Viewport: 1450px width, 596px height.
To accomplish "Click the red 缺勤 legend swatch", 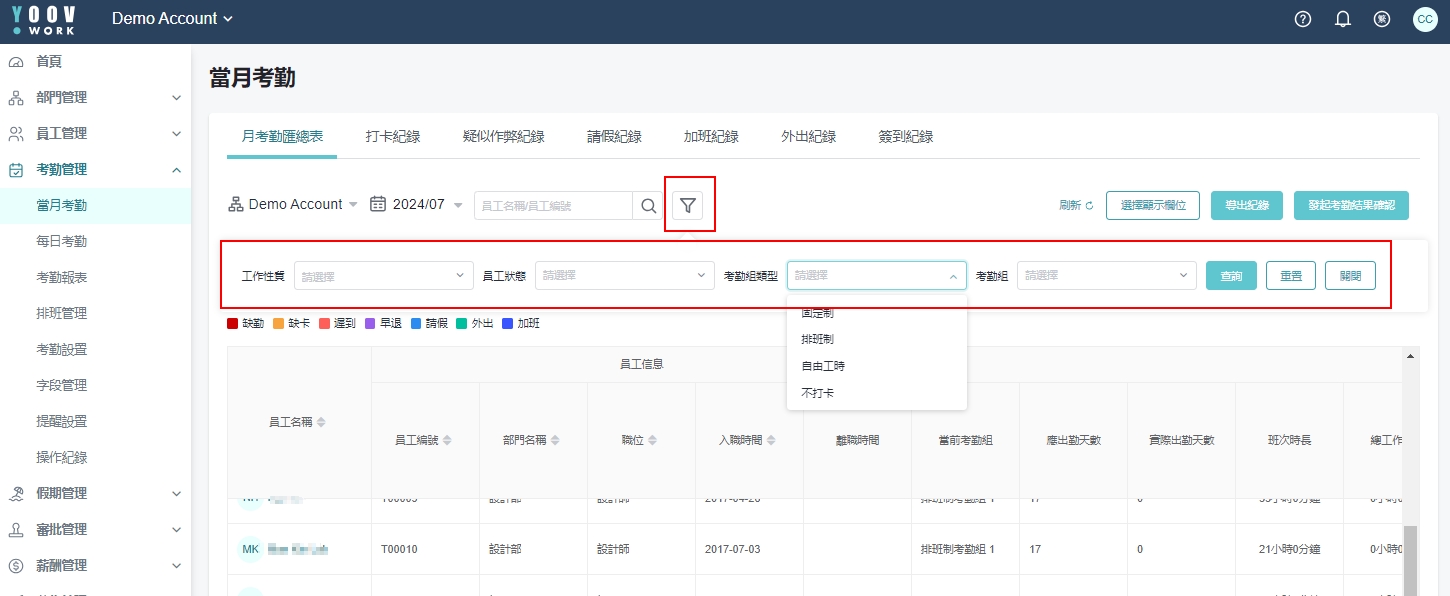I will (x=233, y=323).
